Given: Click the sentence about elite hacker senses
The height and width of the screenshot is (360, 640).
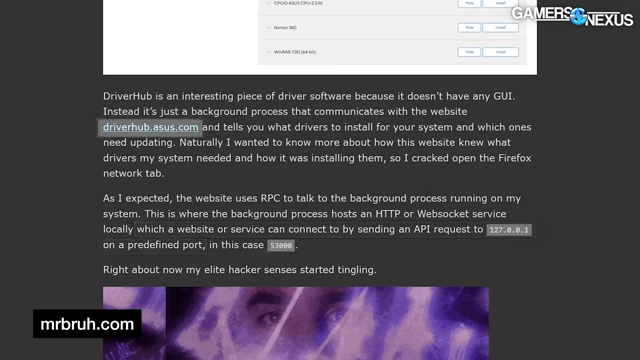Looking at the screenshot, I should (240, 270).
